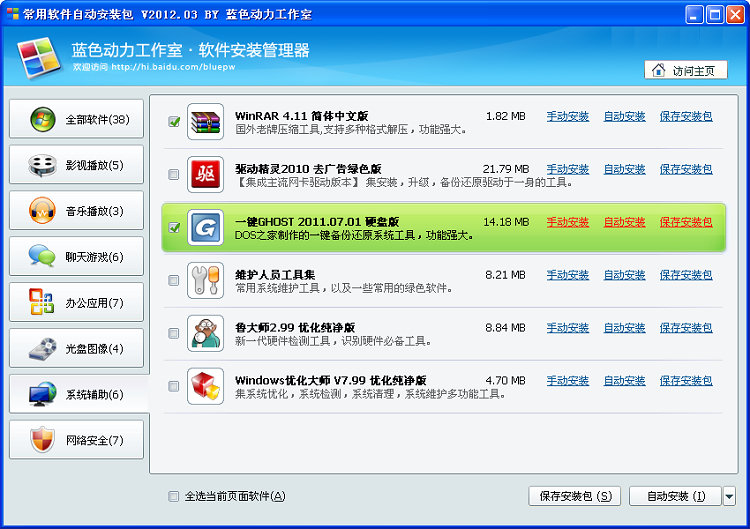Click the Windows优化大师 icon
Screen dimensions: 750x529
(205, 386)
